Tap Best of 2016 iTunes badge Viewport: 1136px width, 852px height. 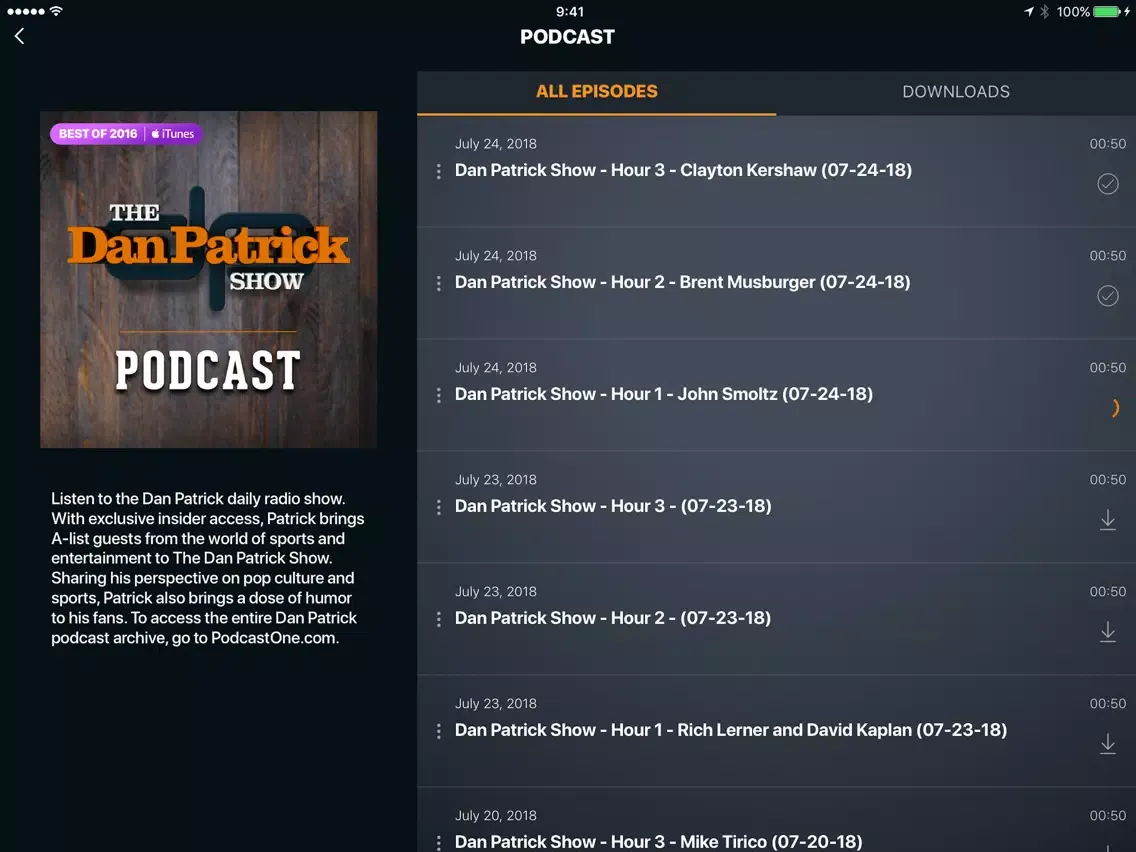(x=126, y=133)
